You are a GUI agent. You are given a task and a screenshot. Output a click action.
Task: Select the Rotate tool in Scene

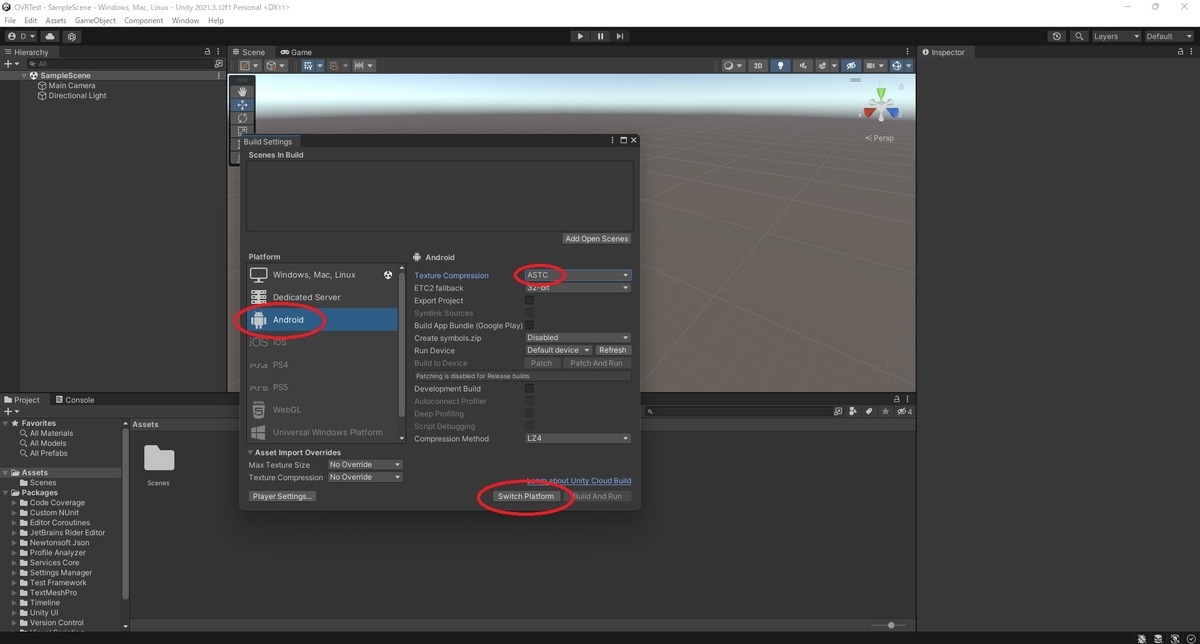242,118
